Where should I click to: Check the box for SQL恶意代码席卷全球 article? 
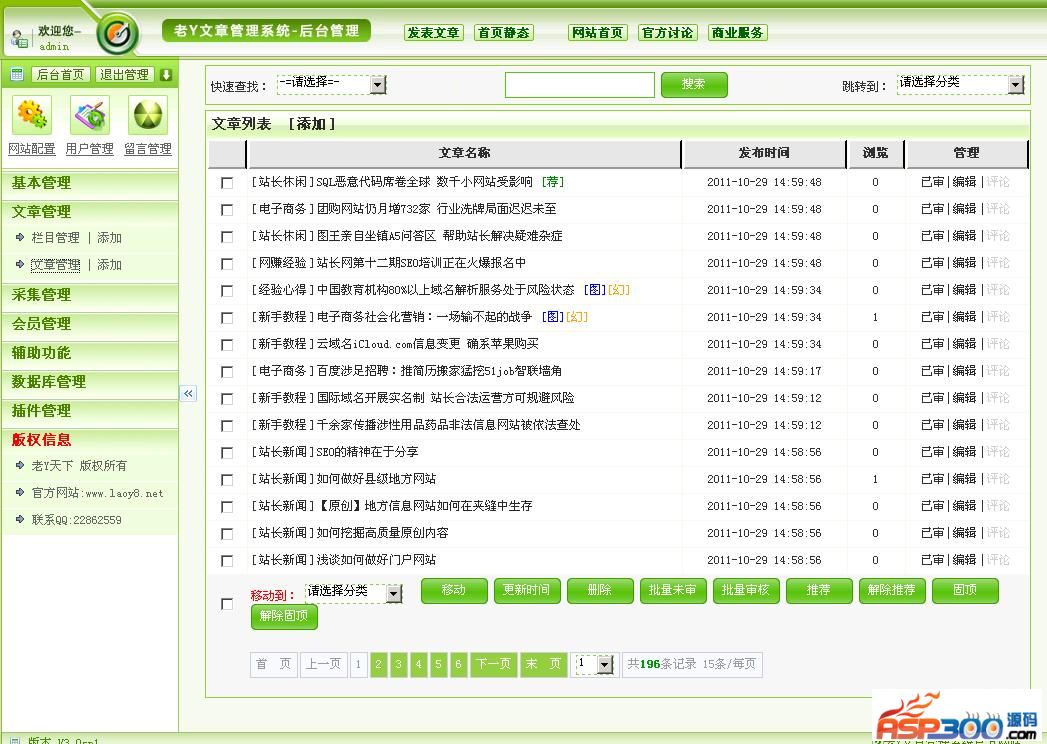point(227,183)
